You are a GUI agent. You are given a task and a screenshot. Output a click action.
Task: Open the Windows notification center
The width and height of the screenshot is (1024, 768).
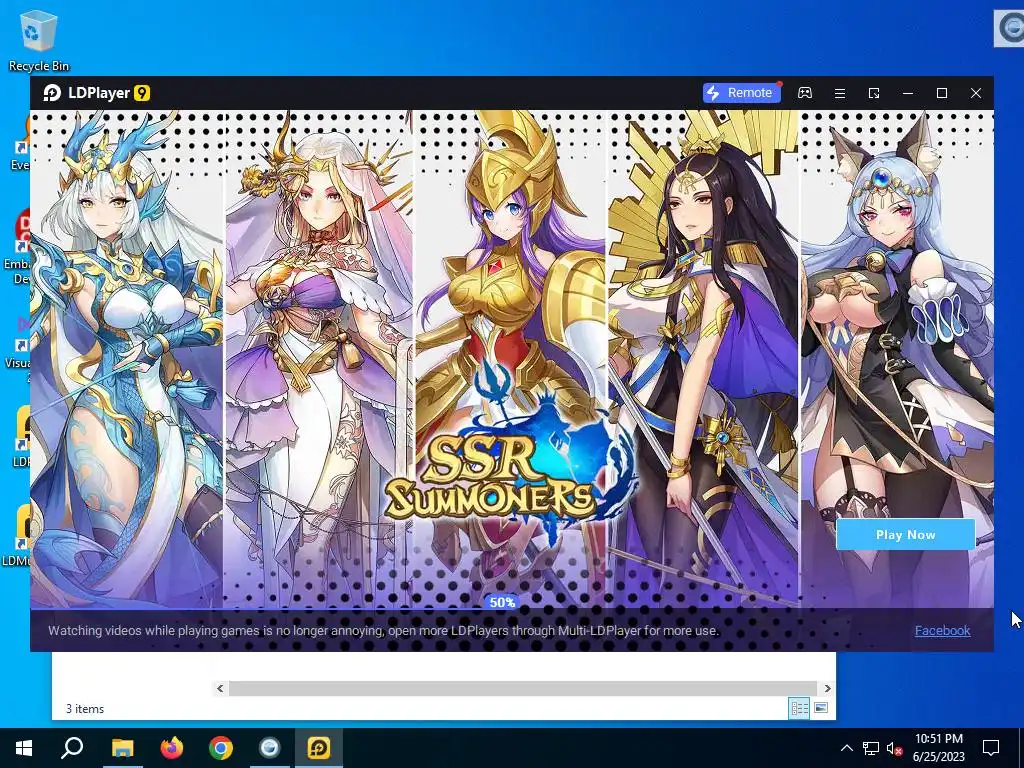coord(991,748)
